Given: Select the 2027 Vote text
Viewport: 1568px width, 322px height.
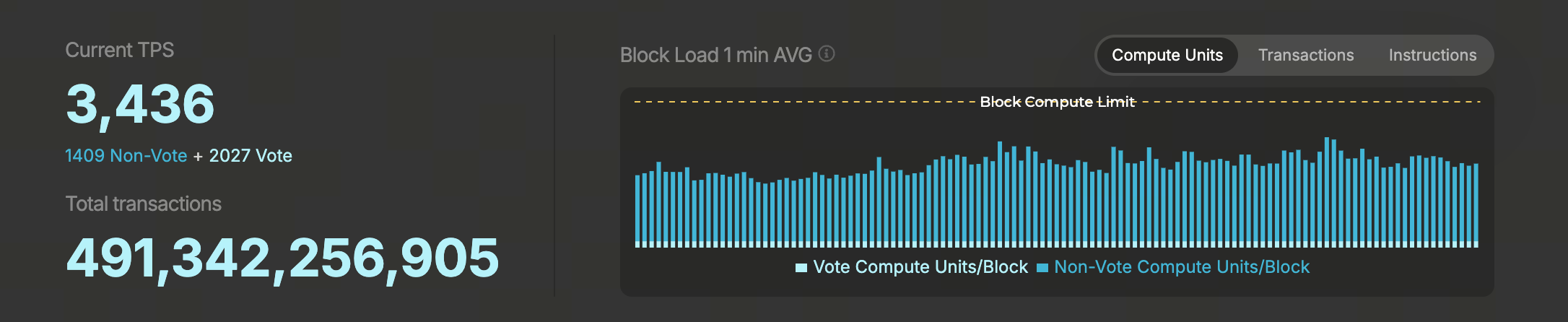Looking at the screenshot, I should coord(251,156).
